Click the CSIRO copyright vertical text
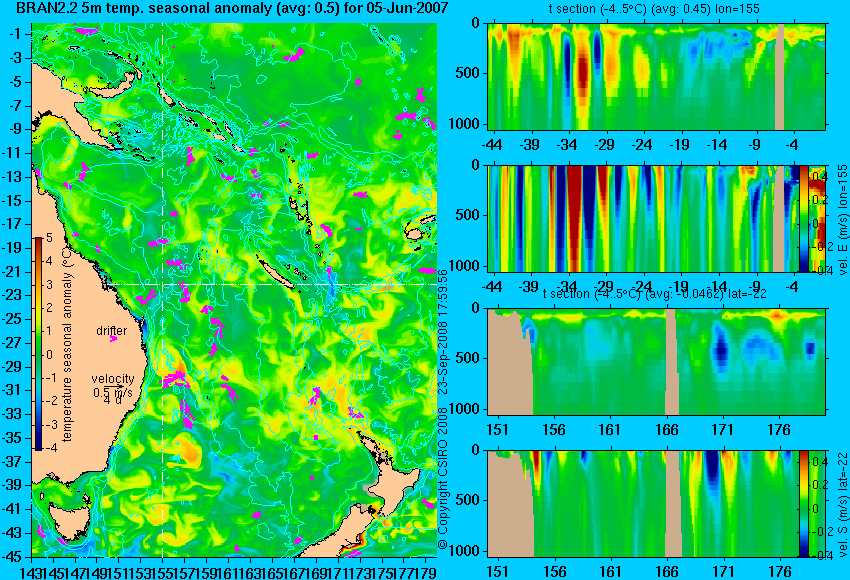Screen dimensions: 850x580 pyautogui.click(x=442, y=410)
